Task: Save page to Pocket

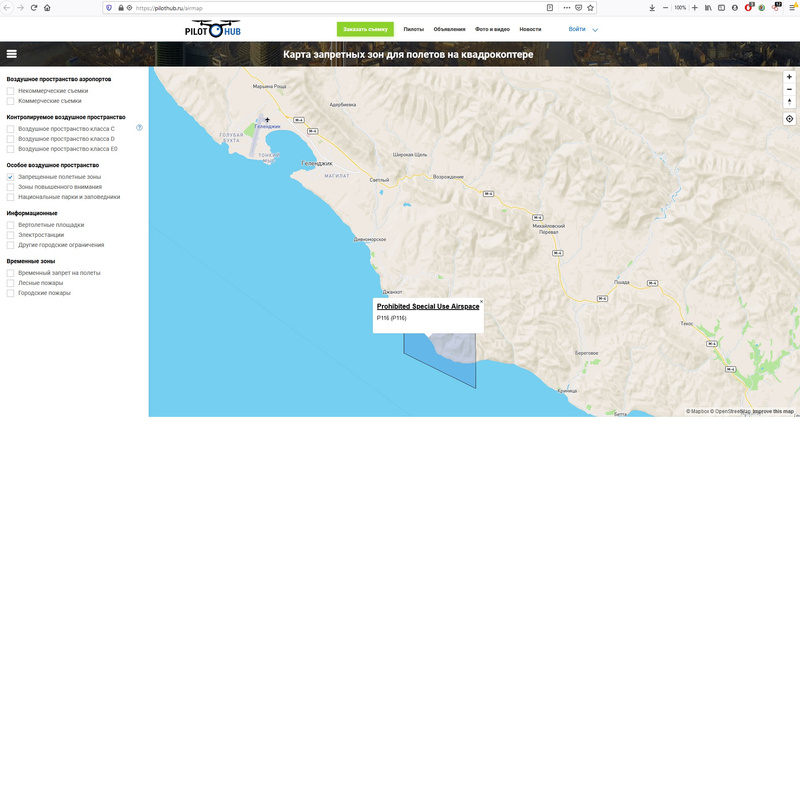Action: click(x=579, y=8)
